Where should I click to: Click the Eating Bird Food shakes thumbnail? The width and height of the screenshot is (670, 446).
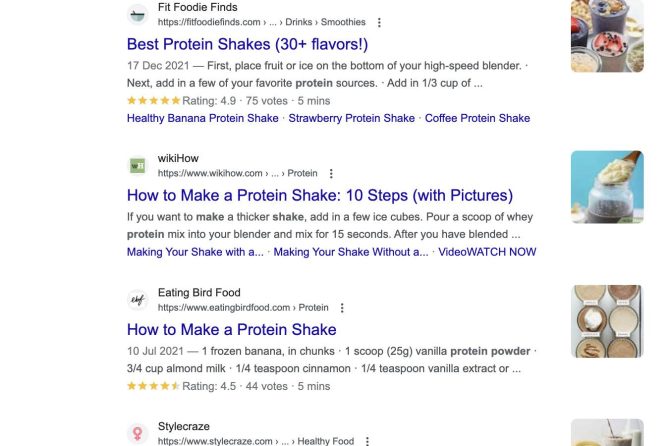(x=607, y=321)
